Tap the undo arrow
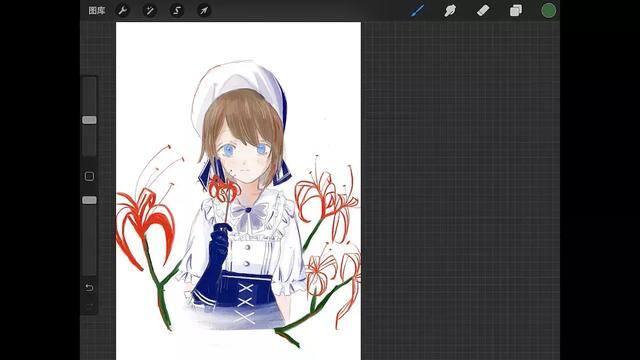 pos(89,287)
